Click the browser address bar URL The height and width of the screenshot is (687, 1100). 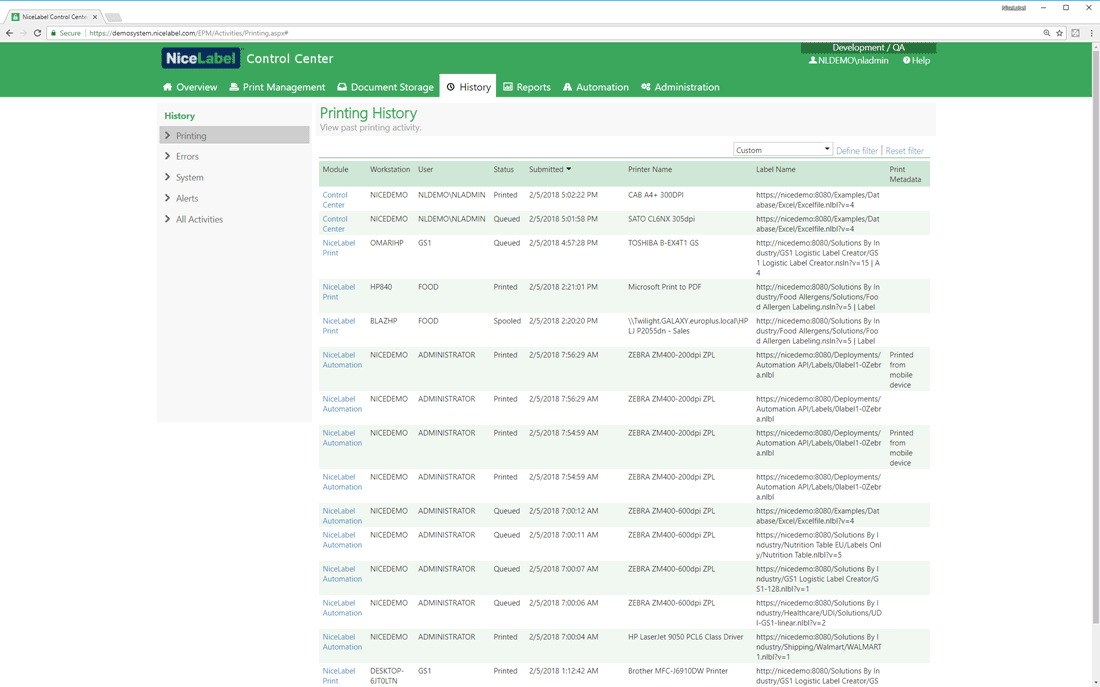click(x=189, y=33)
